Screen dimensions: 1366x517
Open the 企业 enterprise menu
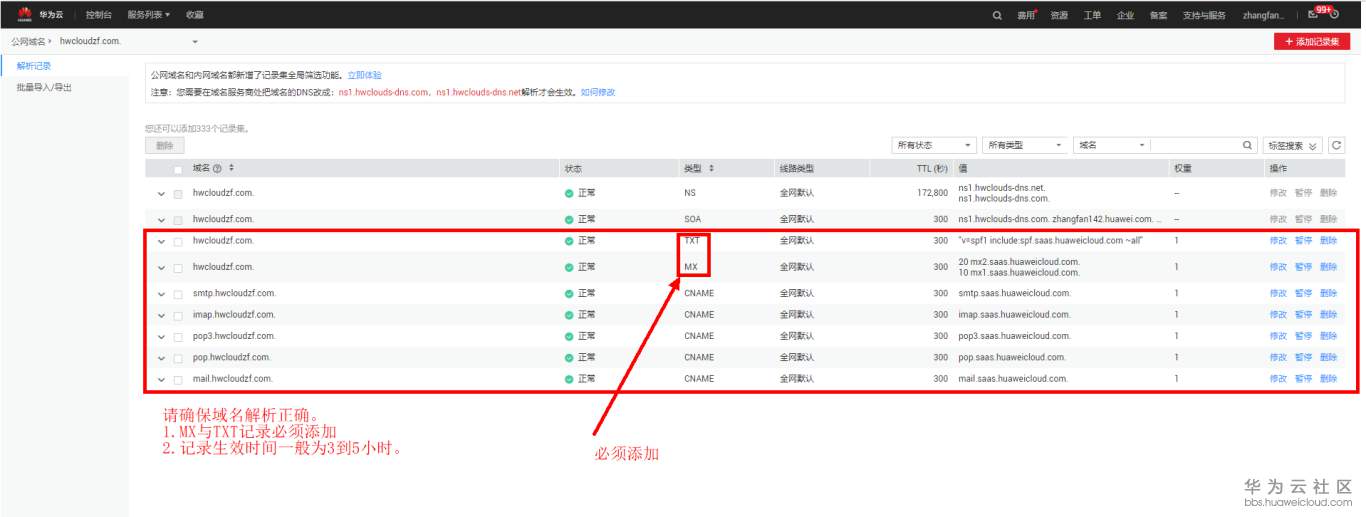pos(1125,15)
